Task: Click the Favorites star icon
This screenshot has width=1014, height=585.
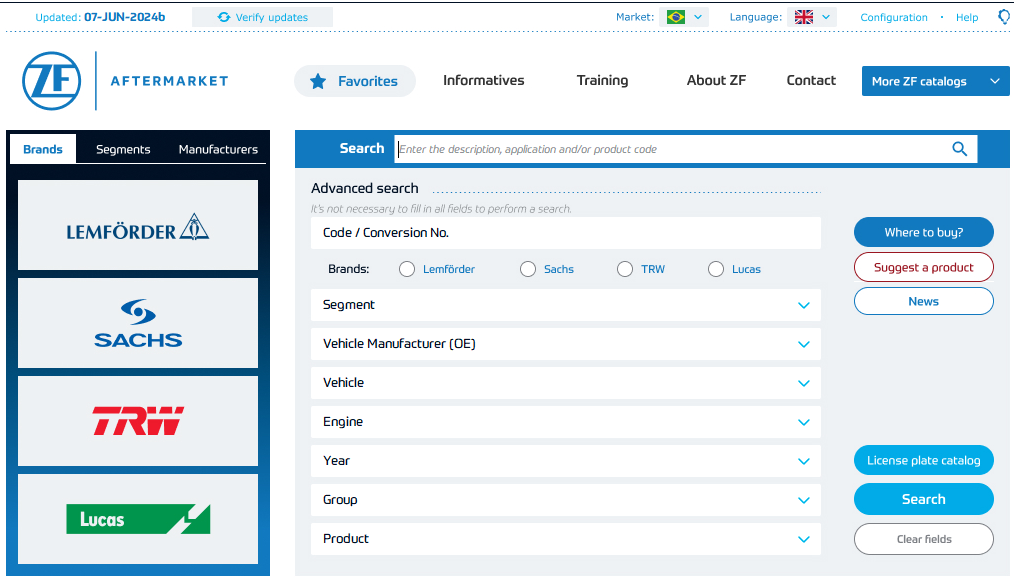Action: point(318,81)
